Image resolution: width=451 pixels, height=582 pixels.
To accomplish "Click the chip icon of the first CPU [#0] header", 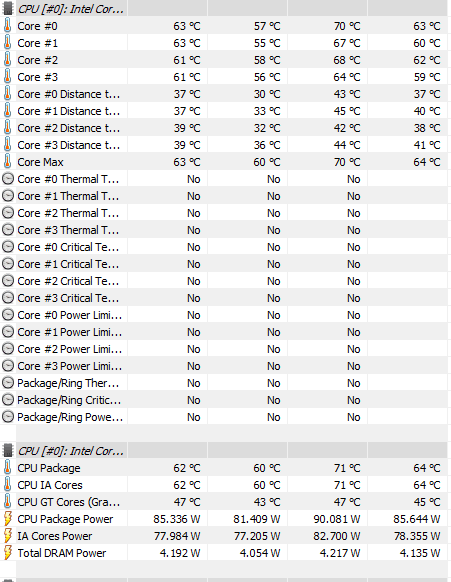I will pyautogui.click(x=8, y=9).
